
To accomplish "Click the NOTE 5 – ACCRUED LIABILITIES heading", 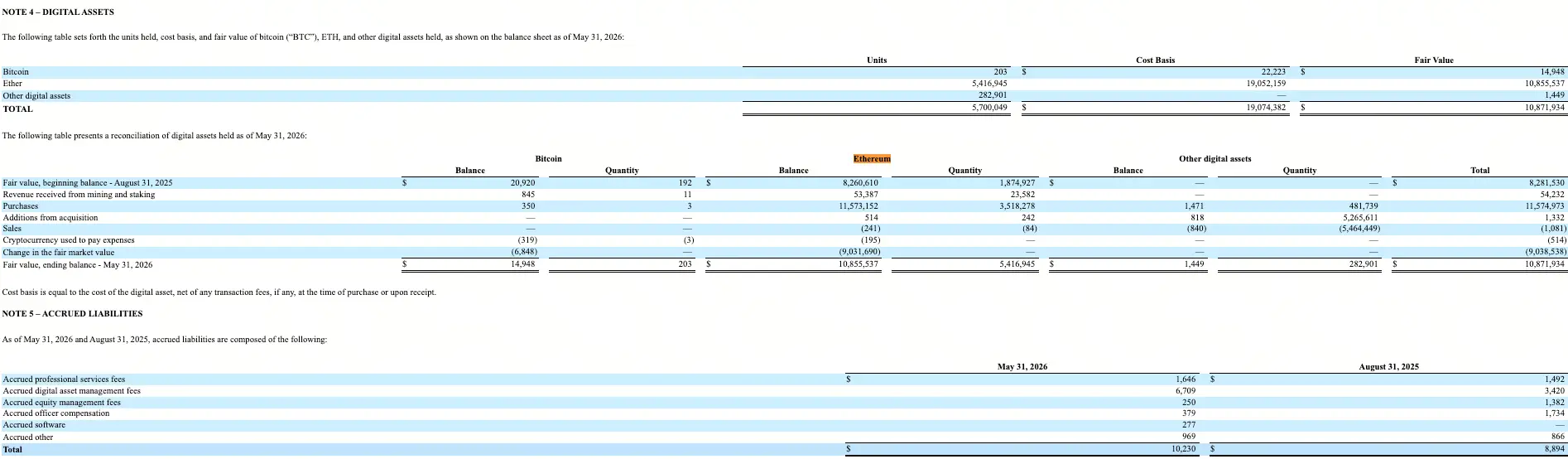I will [72, 314].
